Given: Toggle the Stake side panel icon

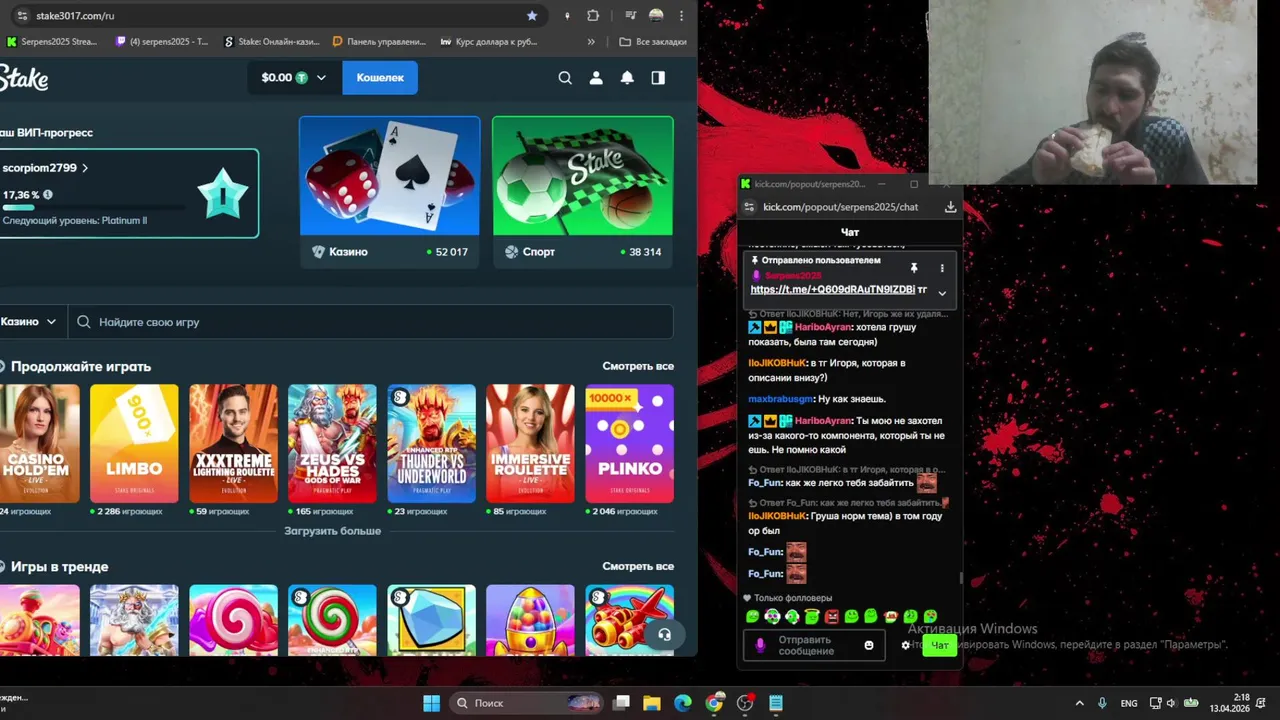Looking at the screenshot, I should pos(658,78).
